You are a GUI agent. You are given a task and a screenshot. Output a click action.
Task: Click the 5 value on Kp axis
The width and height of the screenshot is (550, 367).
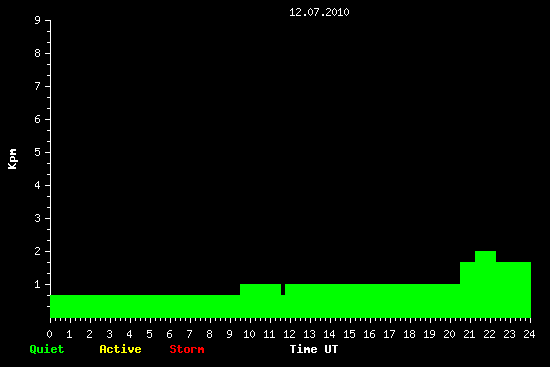coord(38,152)
